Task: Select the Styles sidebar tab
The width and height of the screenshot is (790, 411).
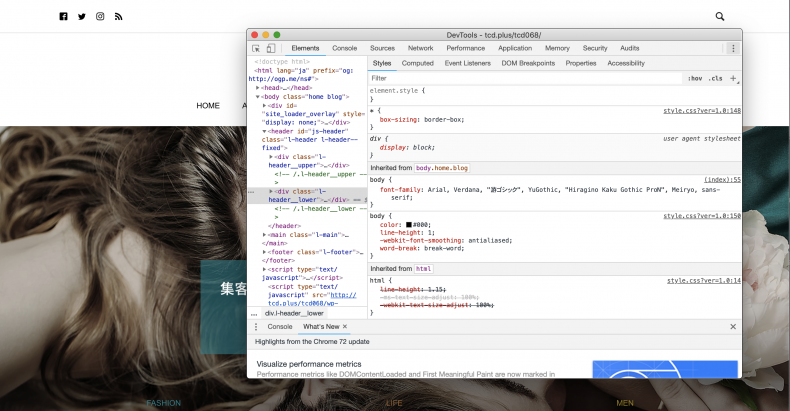Action: coord(382,63)
